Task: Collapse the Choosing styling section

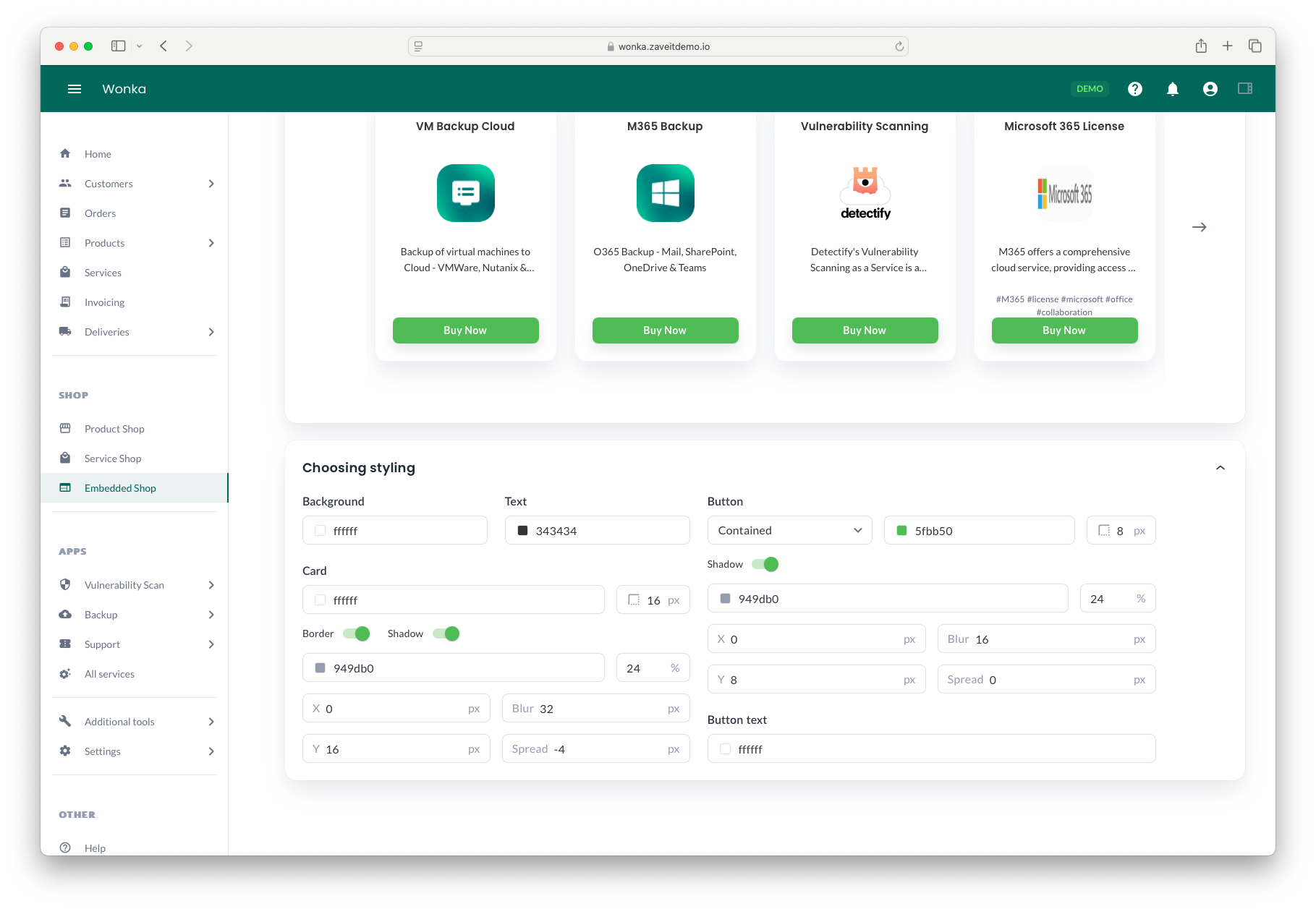Action: (1220, 468)
